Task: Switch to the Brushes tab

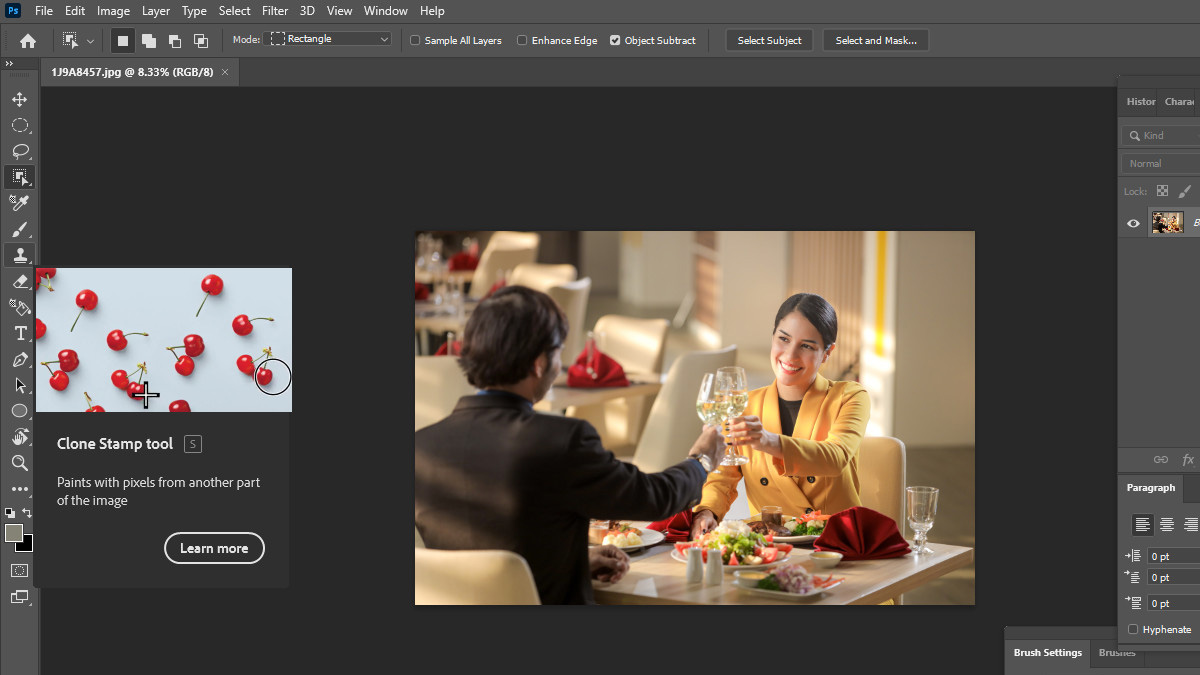Action: (1117, 652)
